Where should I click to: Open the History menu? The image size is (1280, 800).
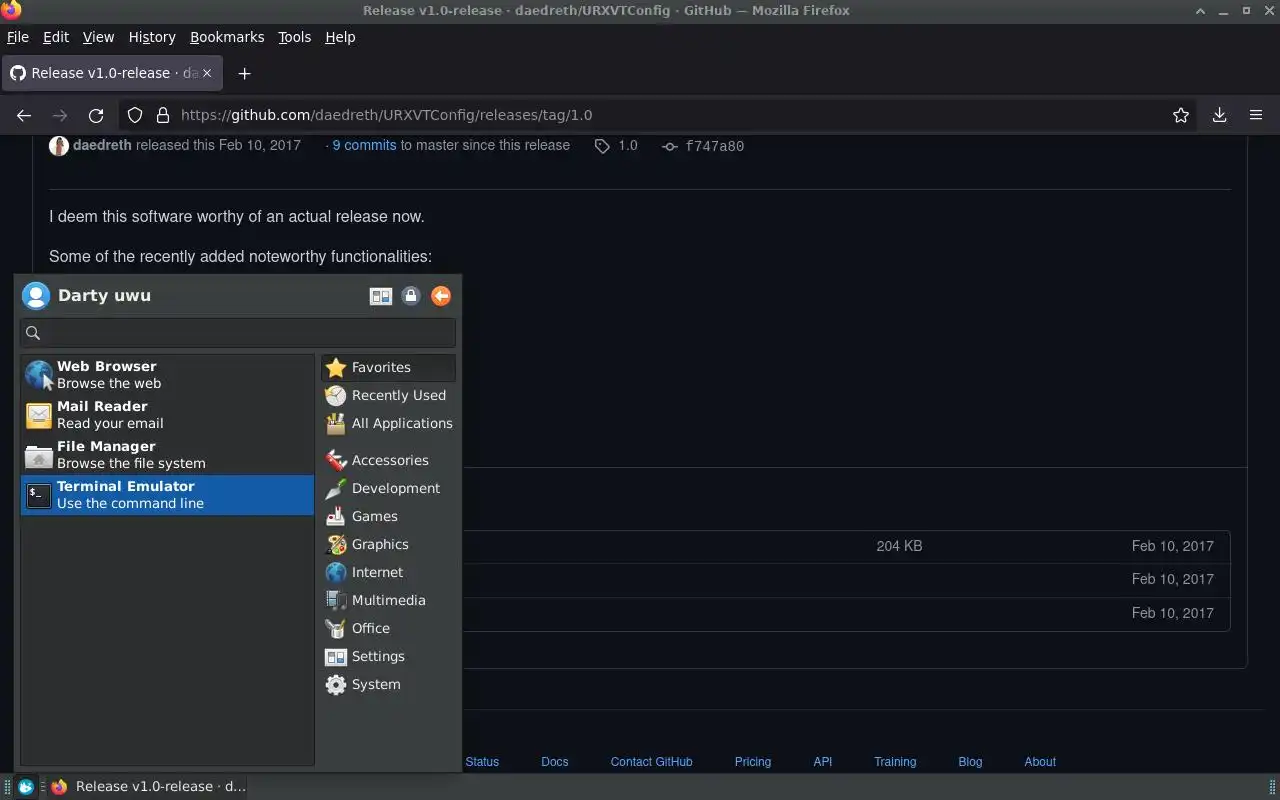click(x=152, y=37)
